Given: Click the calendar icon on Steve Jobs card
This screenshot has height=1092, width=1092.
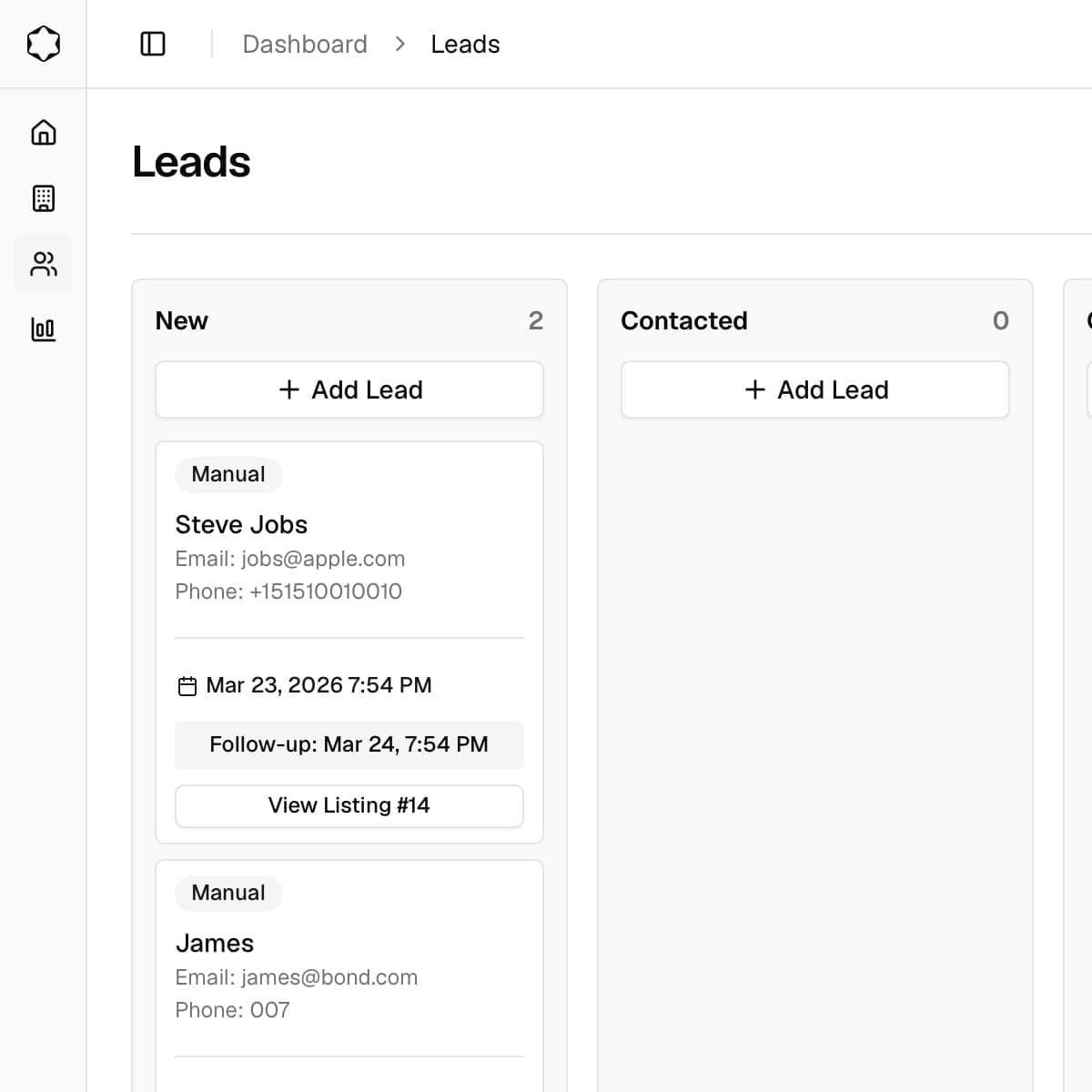Looking at the screenshot, I should point(187,686).
